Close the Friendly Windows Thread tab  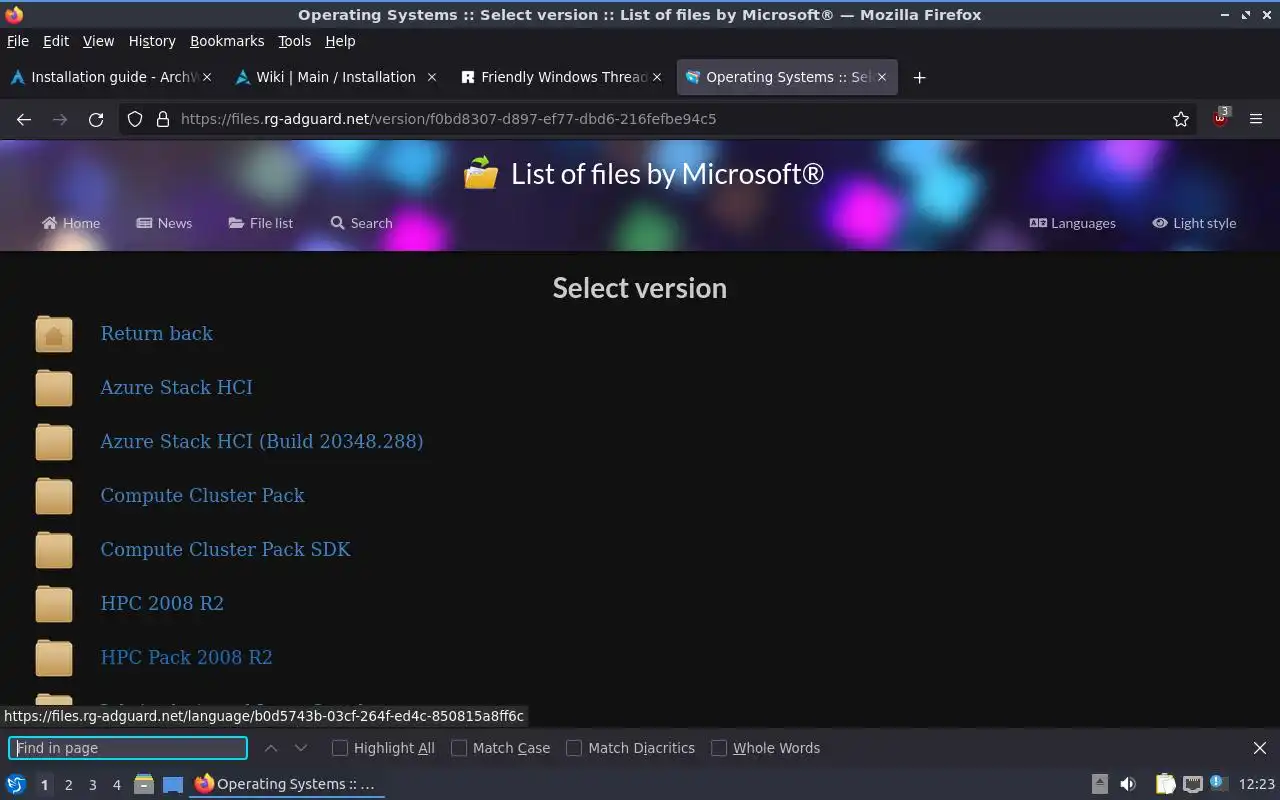(x=657, y=77)
